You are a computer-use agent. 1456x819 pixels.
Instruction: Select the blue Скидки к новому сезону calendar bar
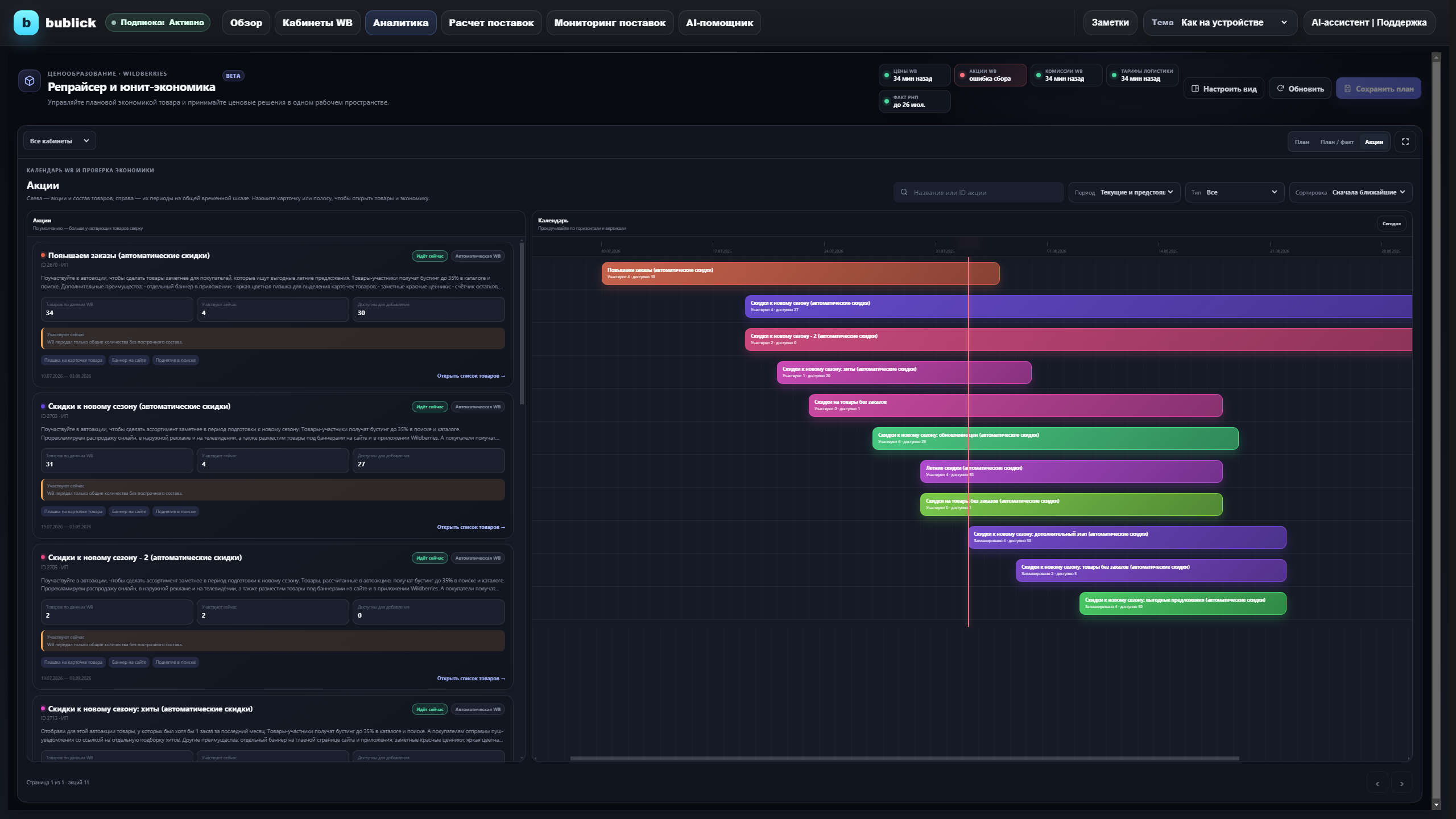coord(1078,307)
